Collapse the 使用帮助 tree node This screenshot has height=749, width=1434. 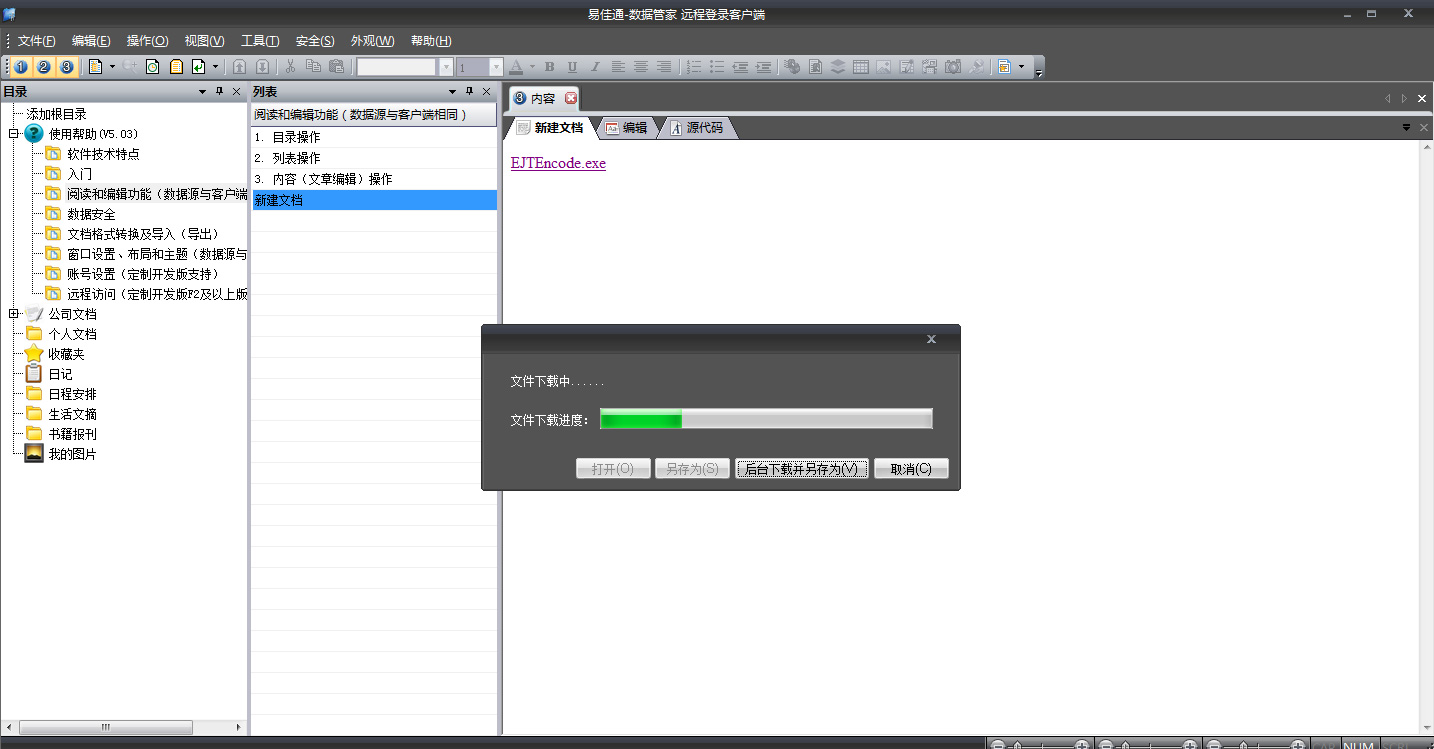[14, 134]
